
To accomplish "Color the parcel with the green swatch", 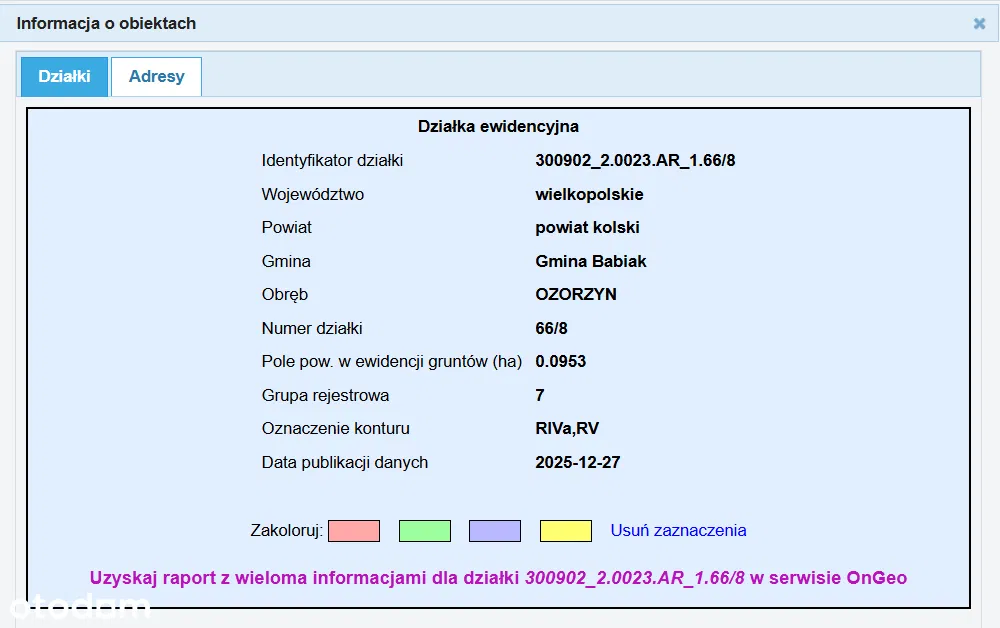I will pyautogui.click(x=424, y=531).
